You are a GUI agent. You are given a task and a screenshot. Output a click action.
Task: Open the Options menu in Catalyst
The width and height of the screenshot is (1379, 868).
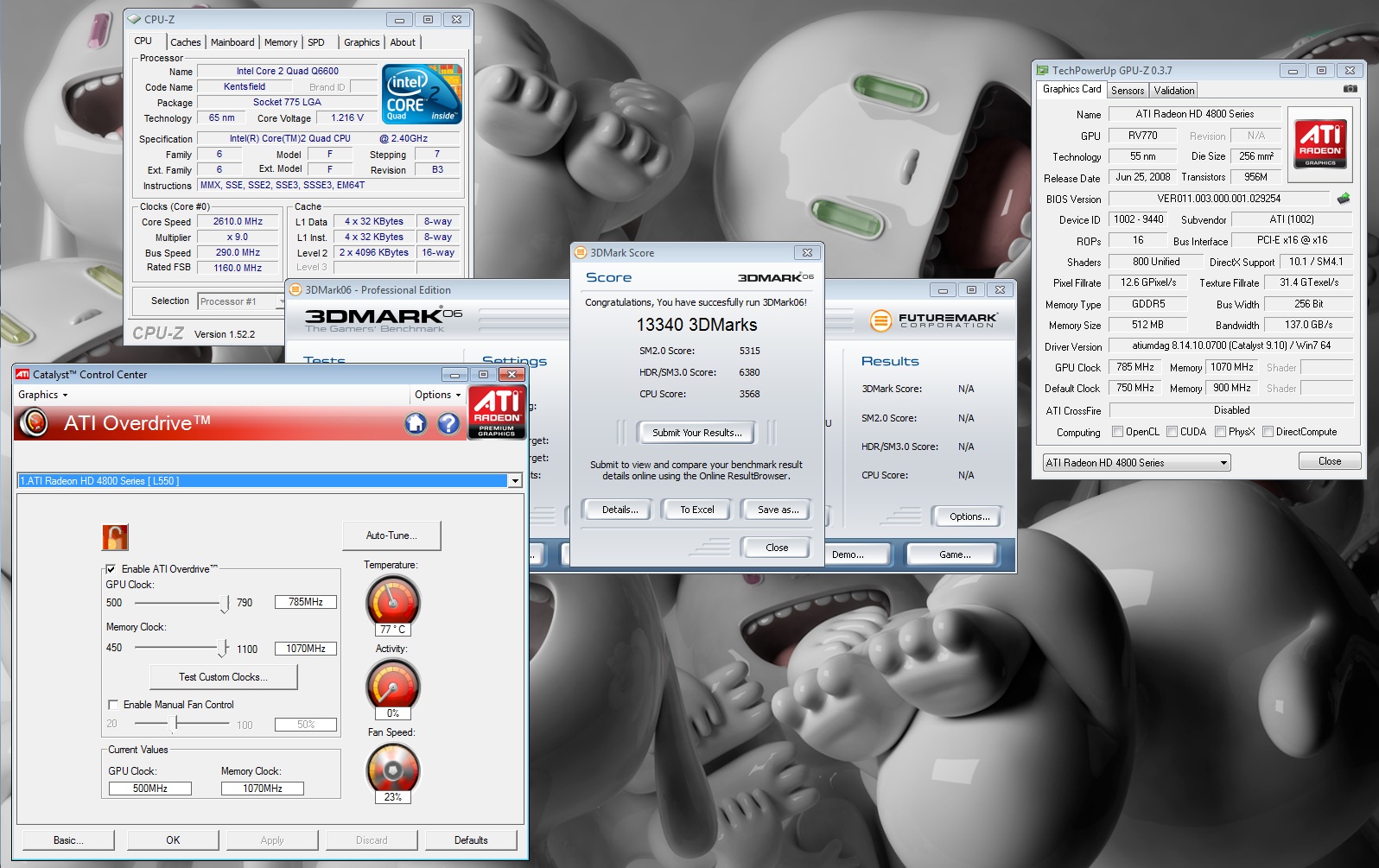pos(438,395)
